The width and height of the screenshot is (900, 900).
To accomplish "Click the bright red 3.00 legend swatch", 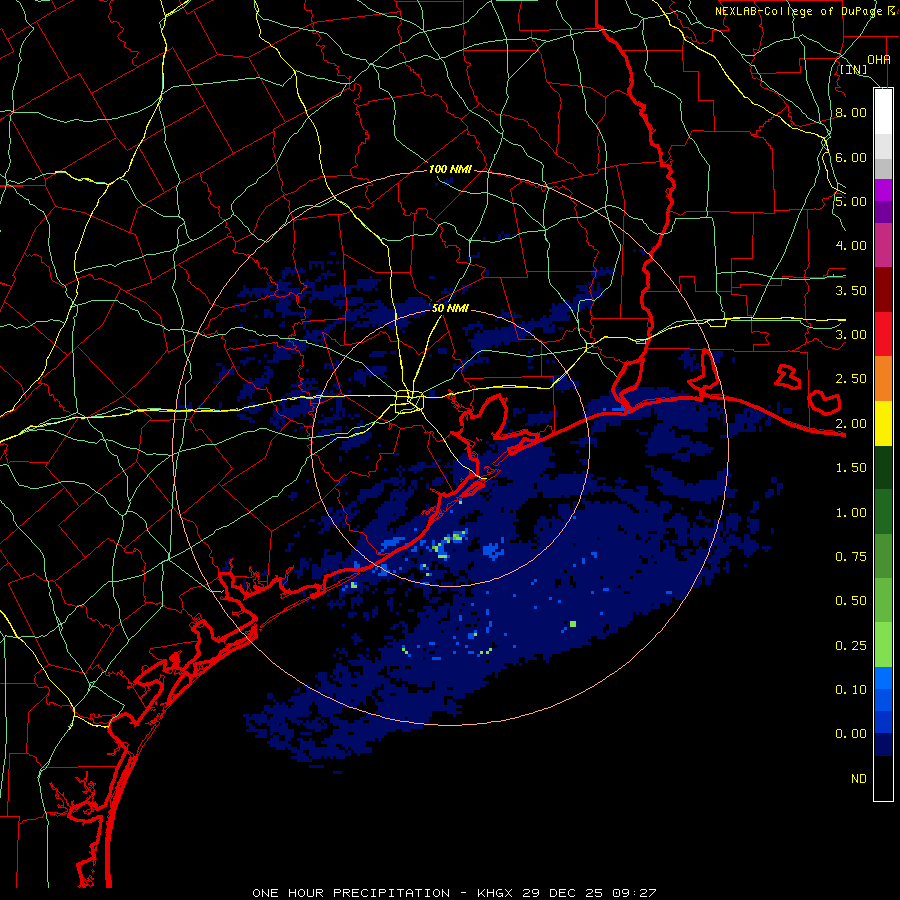I will coord(883,334).
